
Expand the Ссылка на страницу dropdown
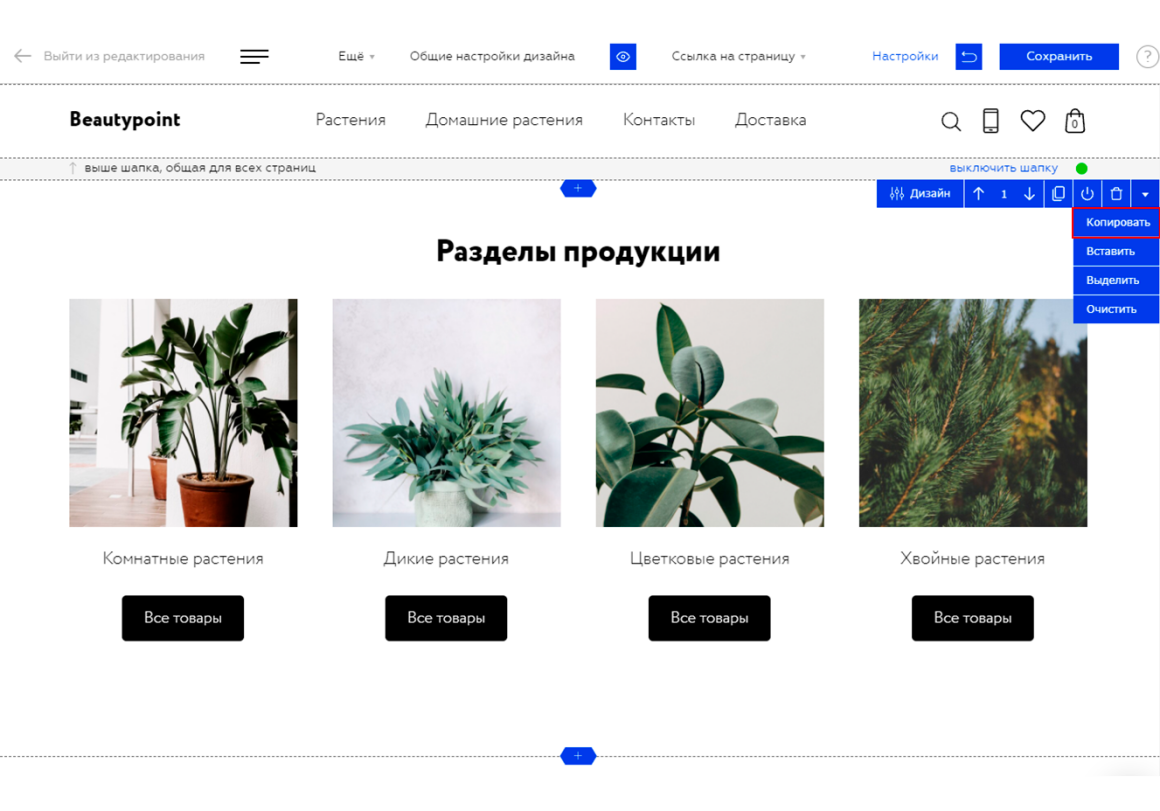click(738, 56)
